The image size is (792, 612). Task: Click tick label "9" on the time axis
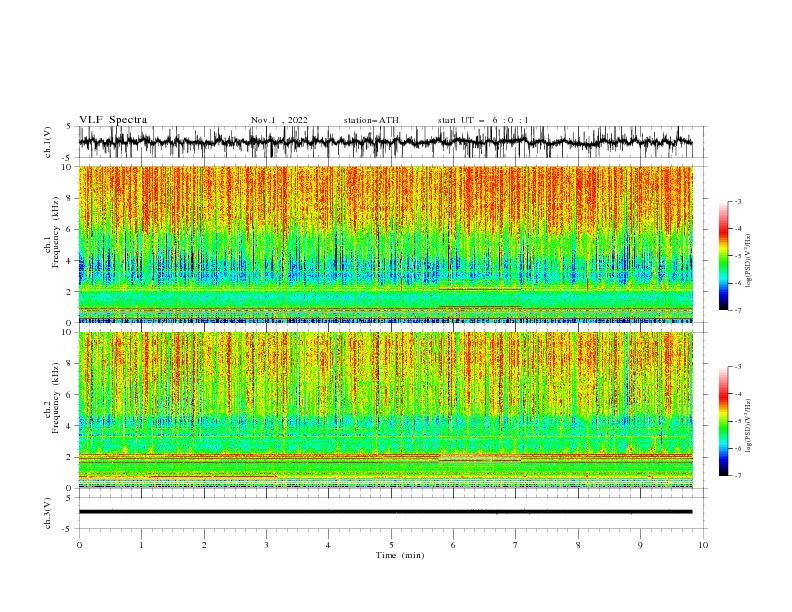(x=640, y=545)
